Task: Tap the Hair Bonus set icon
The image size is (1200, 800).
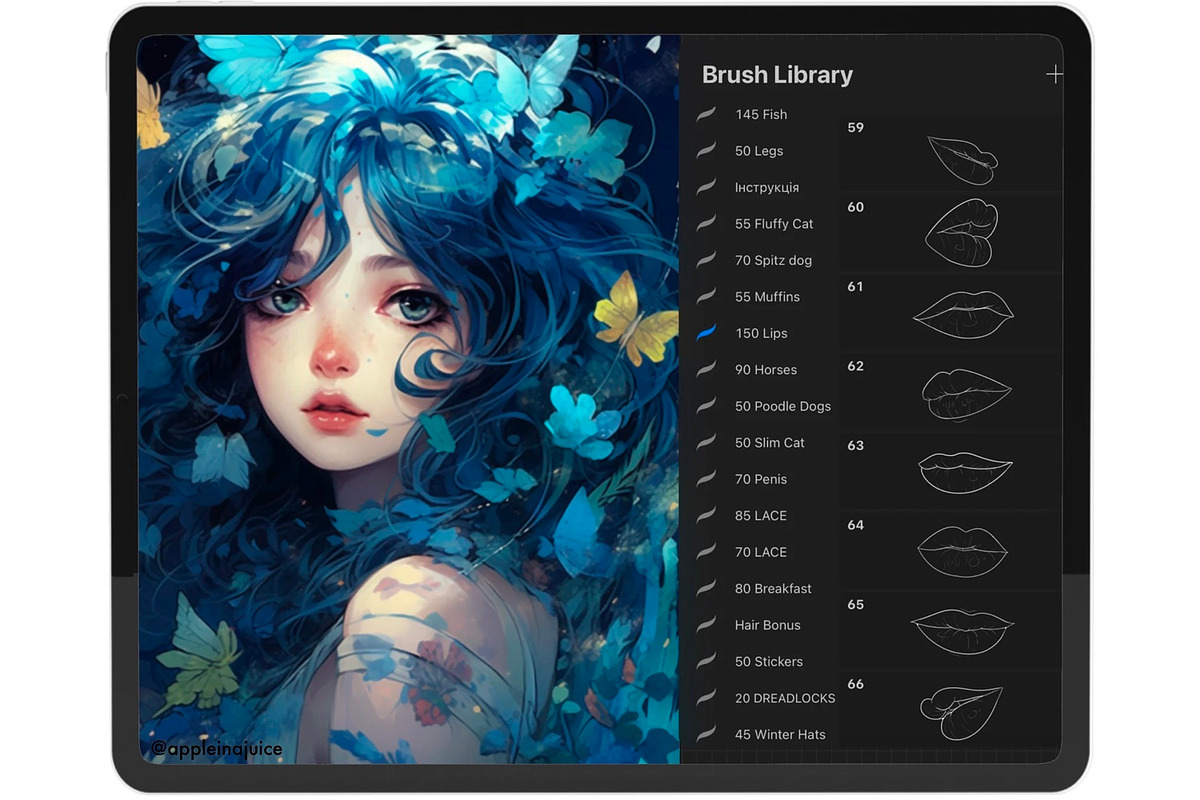Action: click(707, 625)
